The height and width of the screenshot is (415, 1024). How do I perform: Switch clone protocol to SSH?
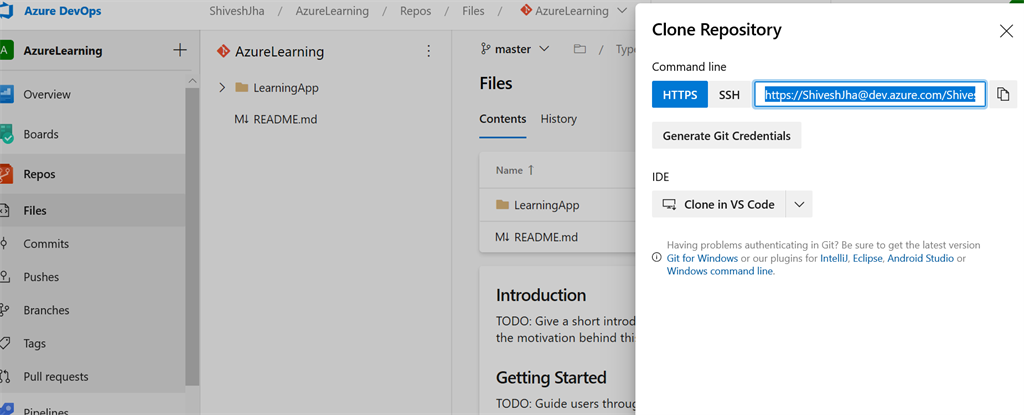pos(729,95)
